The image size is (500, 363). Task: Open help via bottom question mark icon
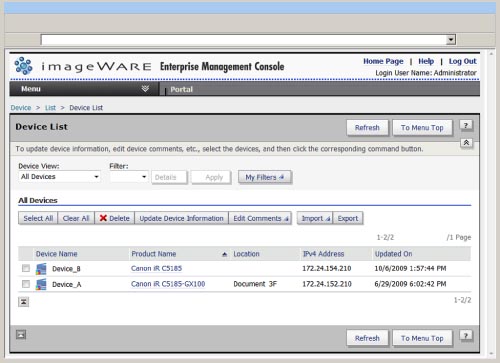pos(466,335)
